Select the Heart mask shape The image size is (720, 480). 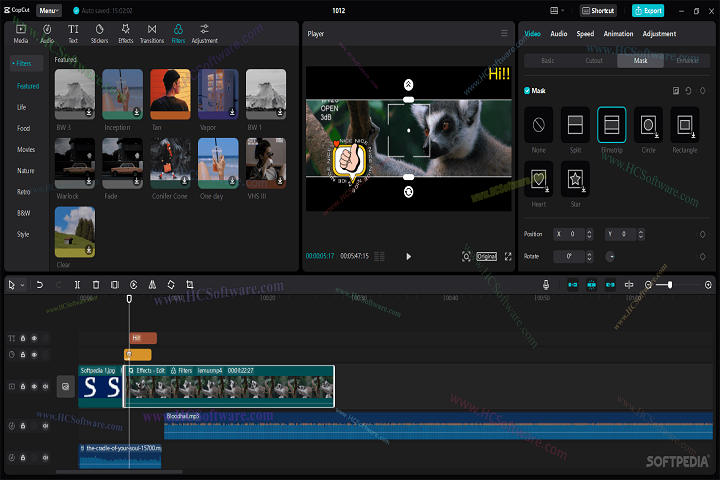(539, 178)
